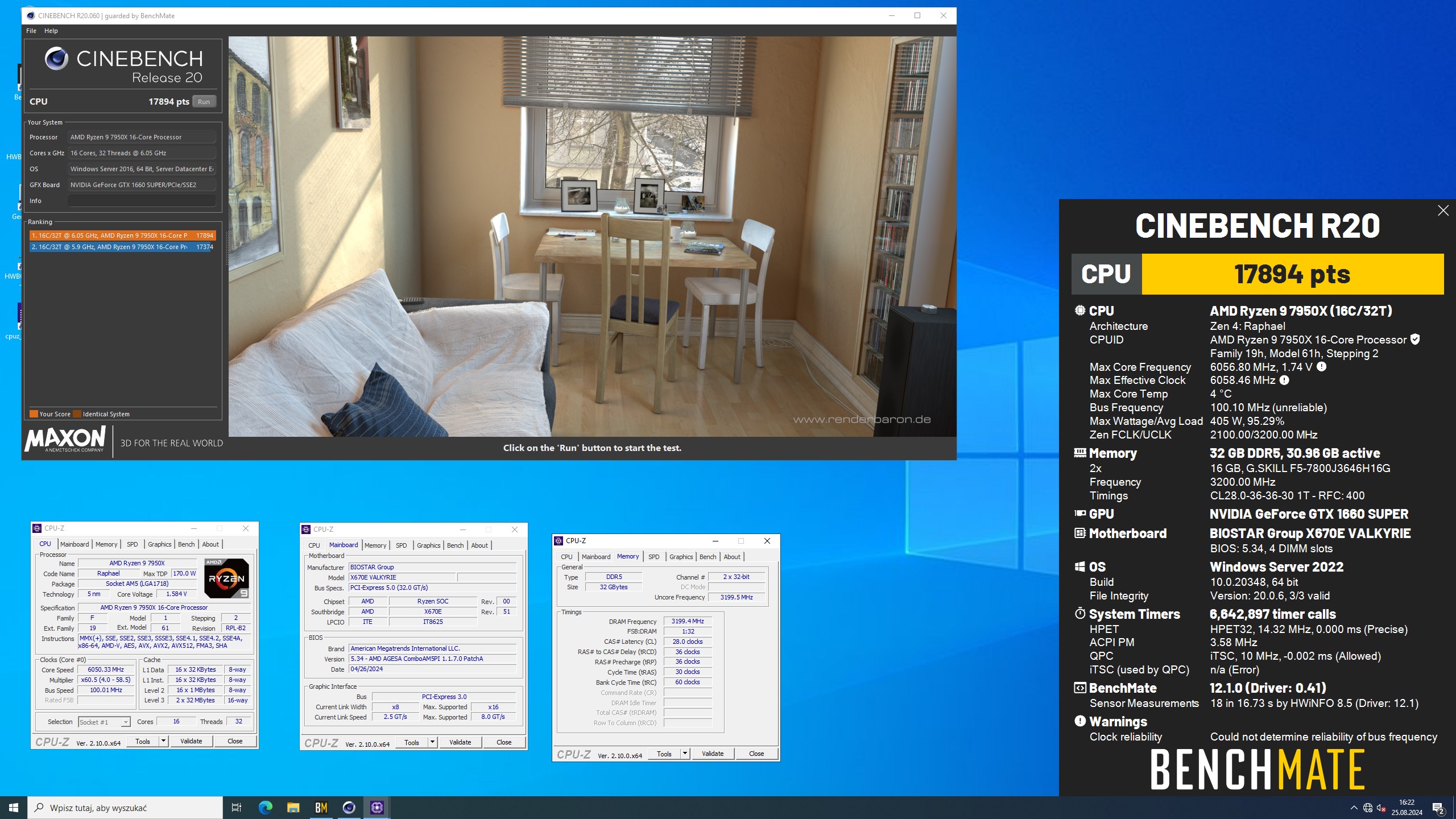The image size is (1456, 819).
Task: Click Max Effective Clock warning icon
Action: point(1284,380)
